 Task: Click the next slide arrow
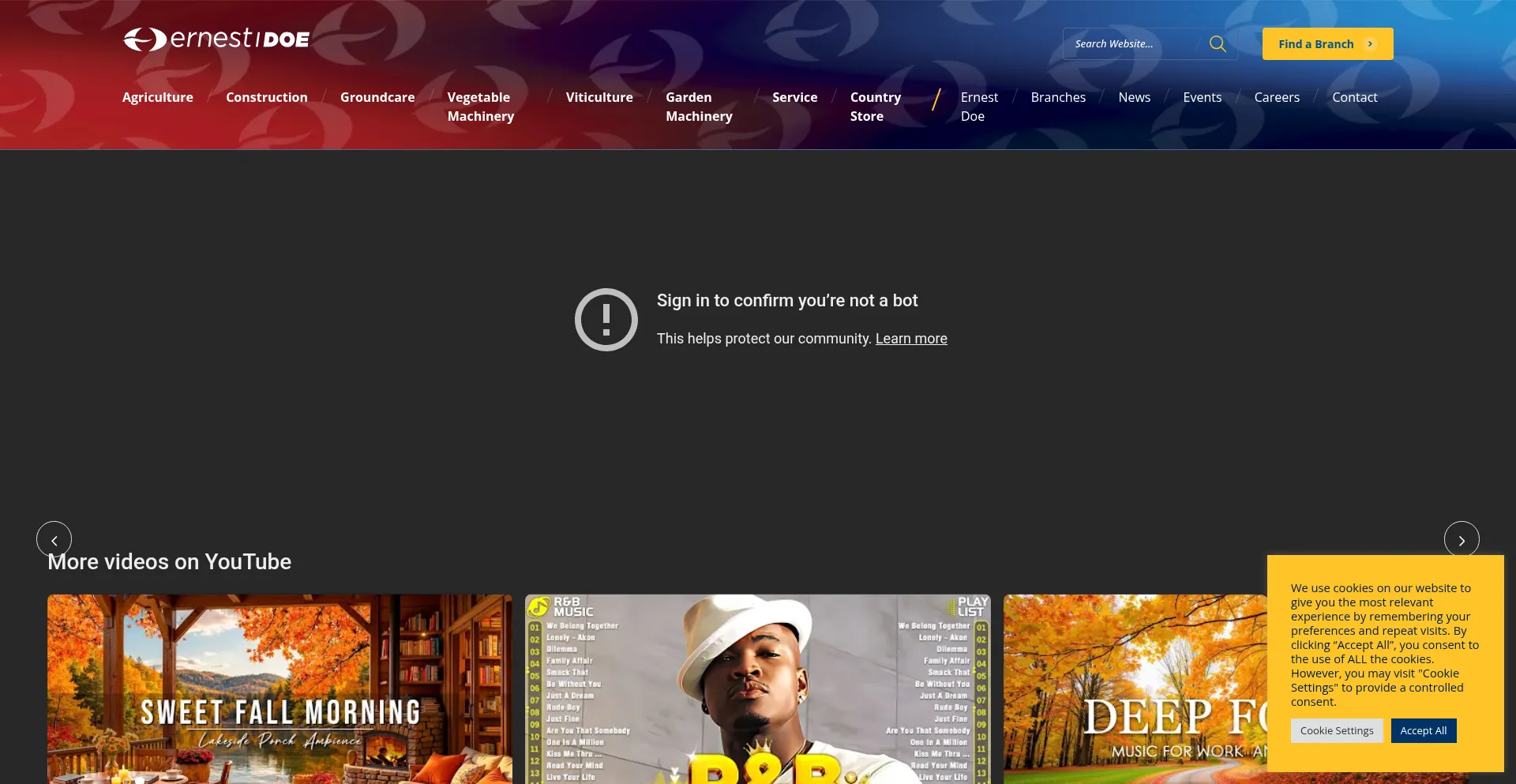click(x=1461, y=540)
